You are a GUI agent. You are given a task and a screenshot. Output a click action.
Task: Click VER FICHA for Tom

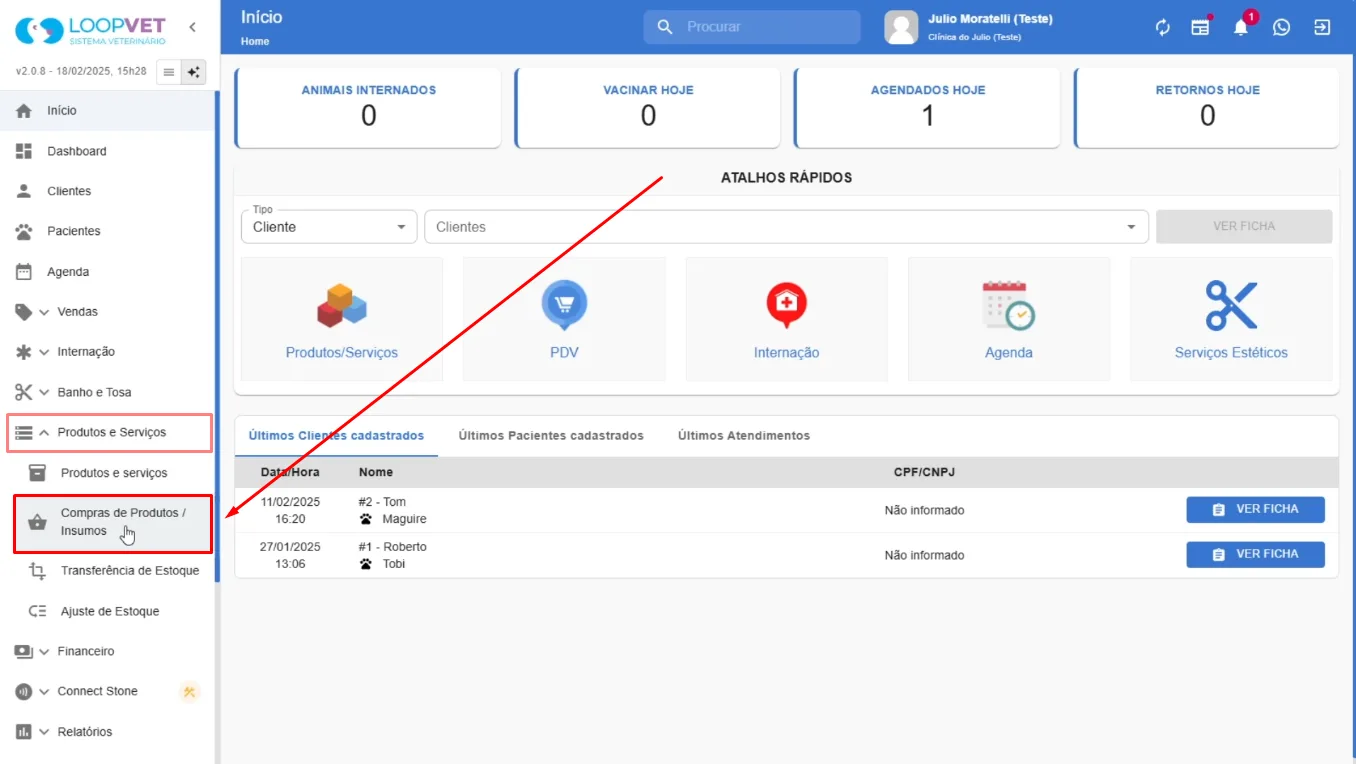tap(1255, 509)
